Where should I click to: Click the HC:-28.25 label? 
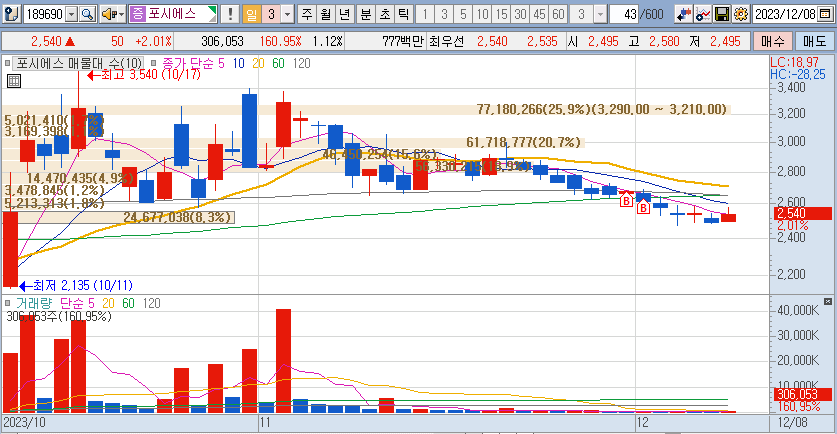[798, 75]
